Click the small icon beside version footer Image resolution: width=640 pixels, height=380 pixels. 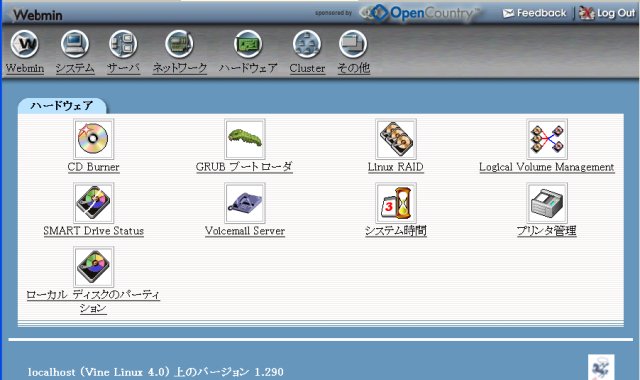click(601, 367)
